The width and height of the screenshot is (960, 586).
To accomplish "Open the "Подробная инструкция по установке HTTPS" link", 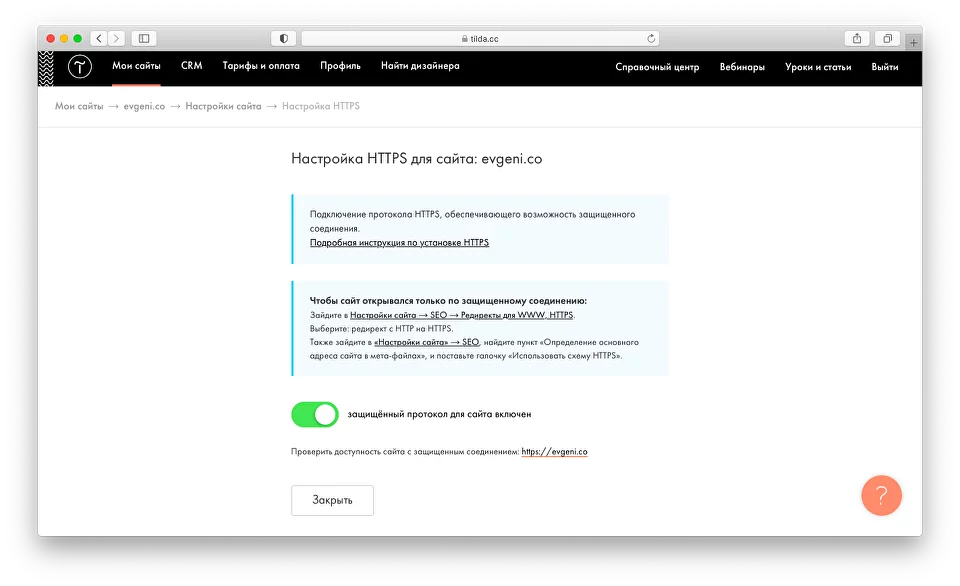I will coord(399,242).
